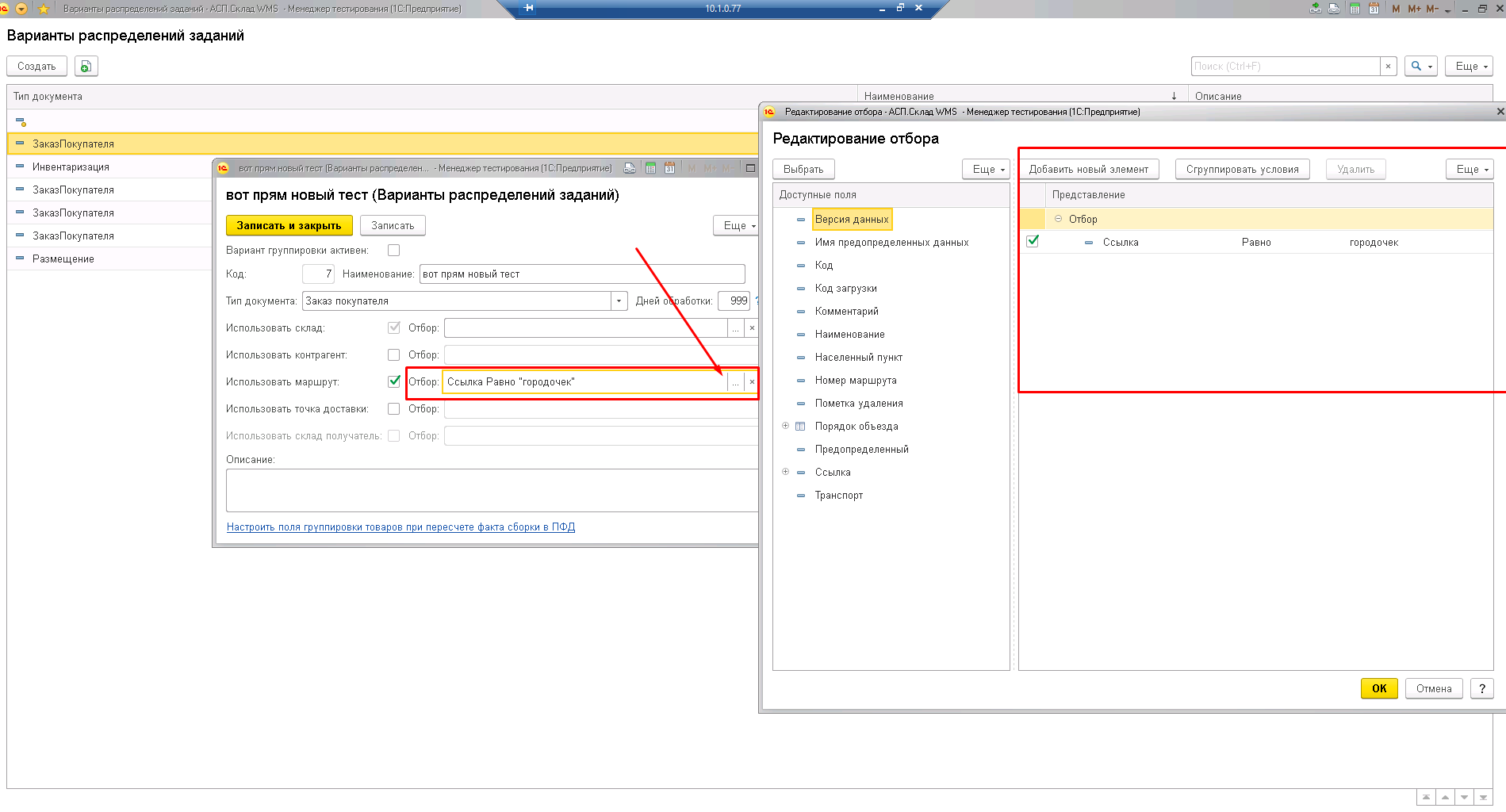Click the Добавить новый элемент button
This screenshot has width=1506, height=812.
[1088, 169]
